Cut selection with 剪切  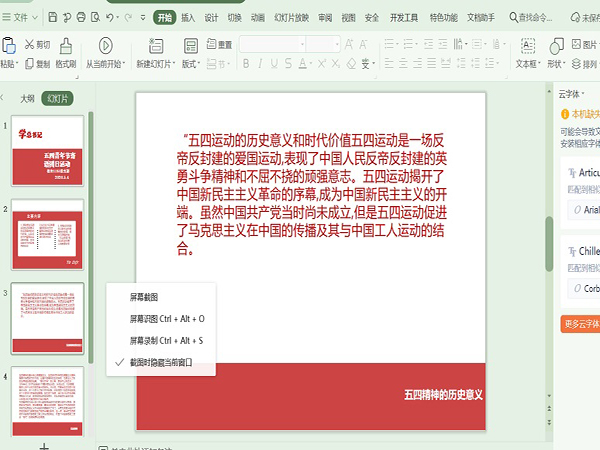point(38,45)
